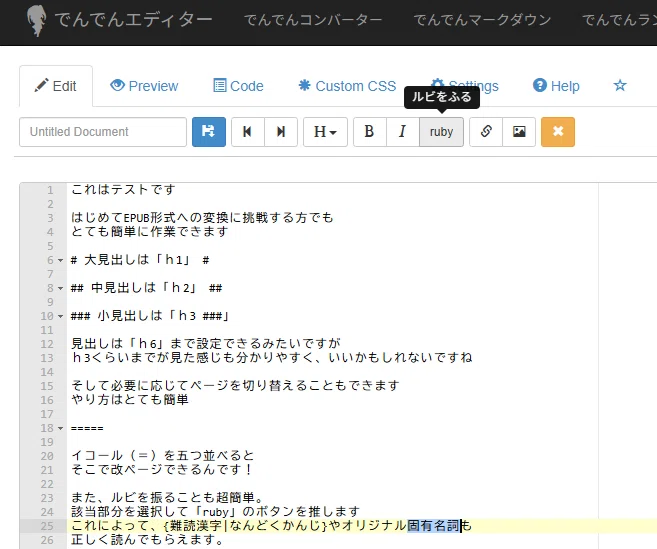Screen dimensions: 657x549
Task: Open the でんでんコンバーター link
Action: (x=313, y=20)
